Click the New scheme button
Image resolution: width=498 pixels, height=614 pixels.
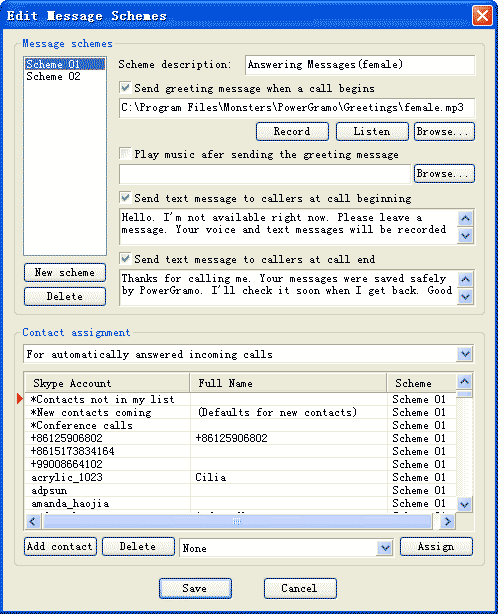65,273
